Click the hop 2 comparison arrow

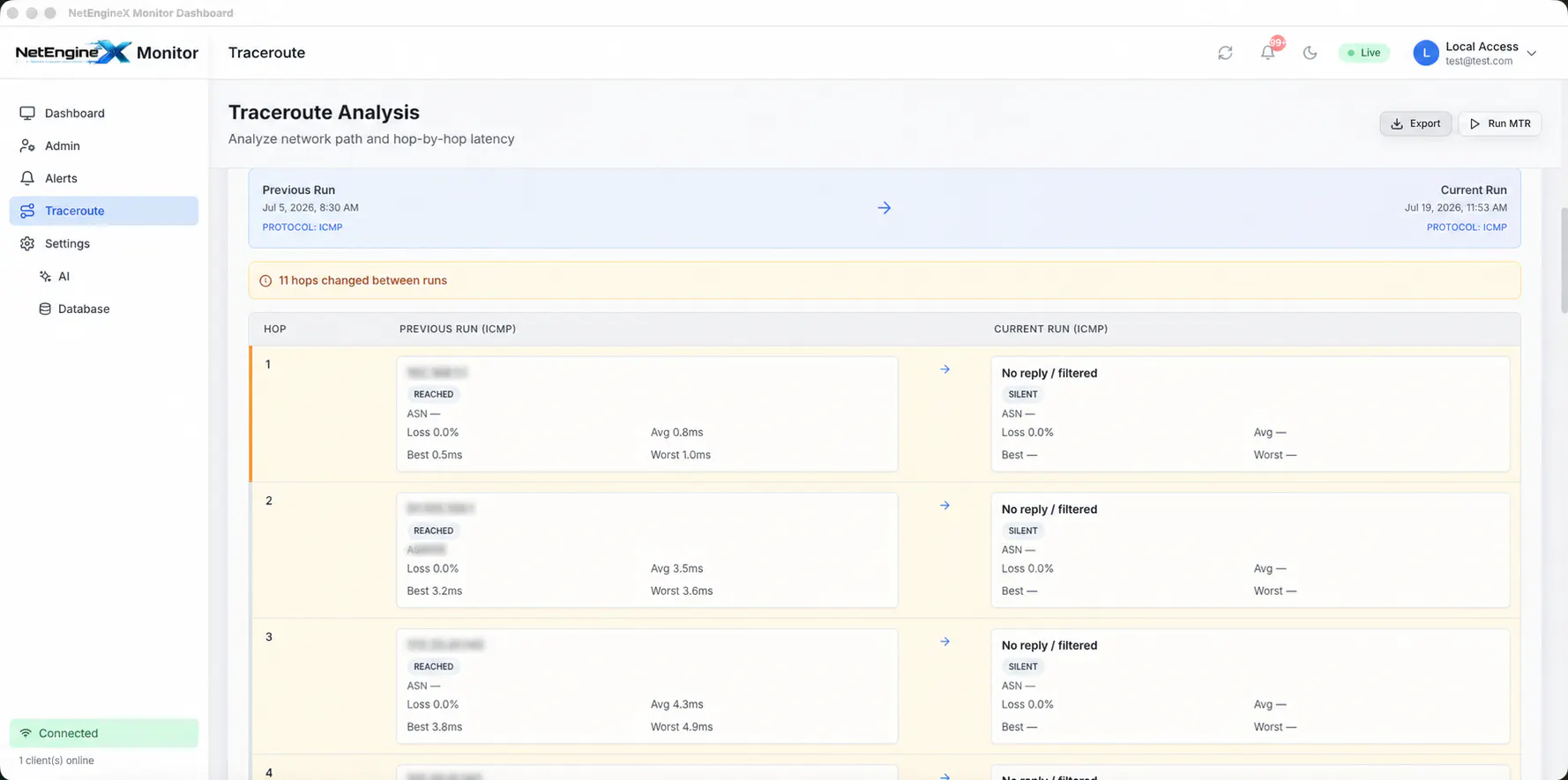coord(945,506)
